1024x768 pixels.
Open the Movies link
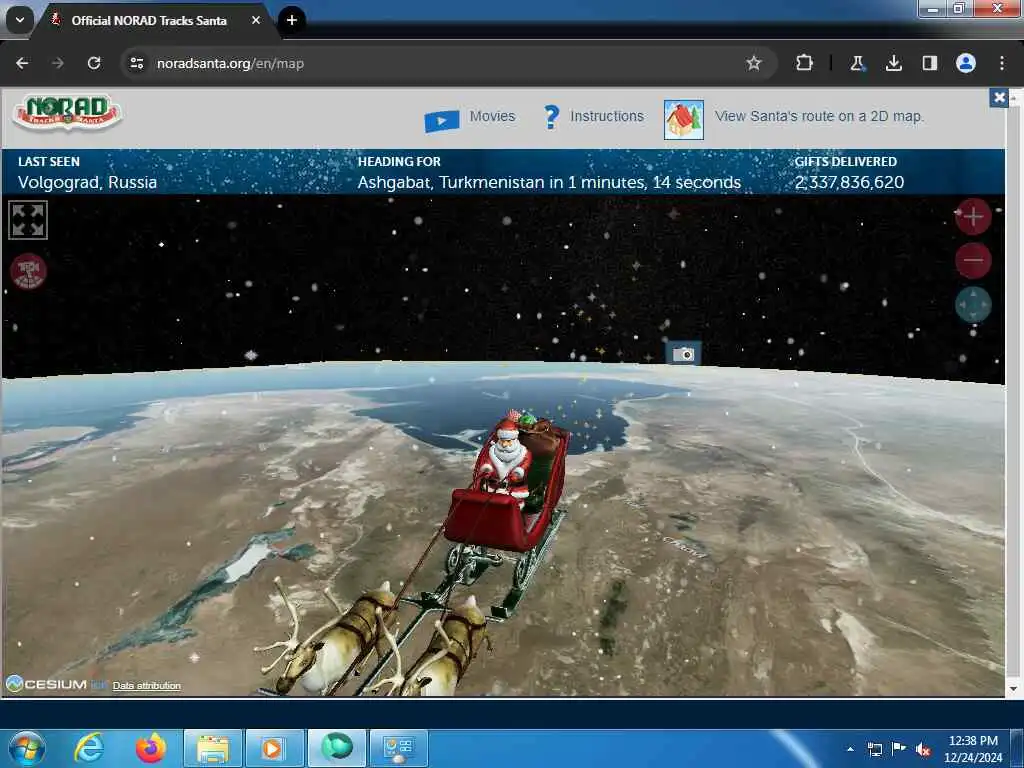coord(492,116)
